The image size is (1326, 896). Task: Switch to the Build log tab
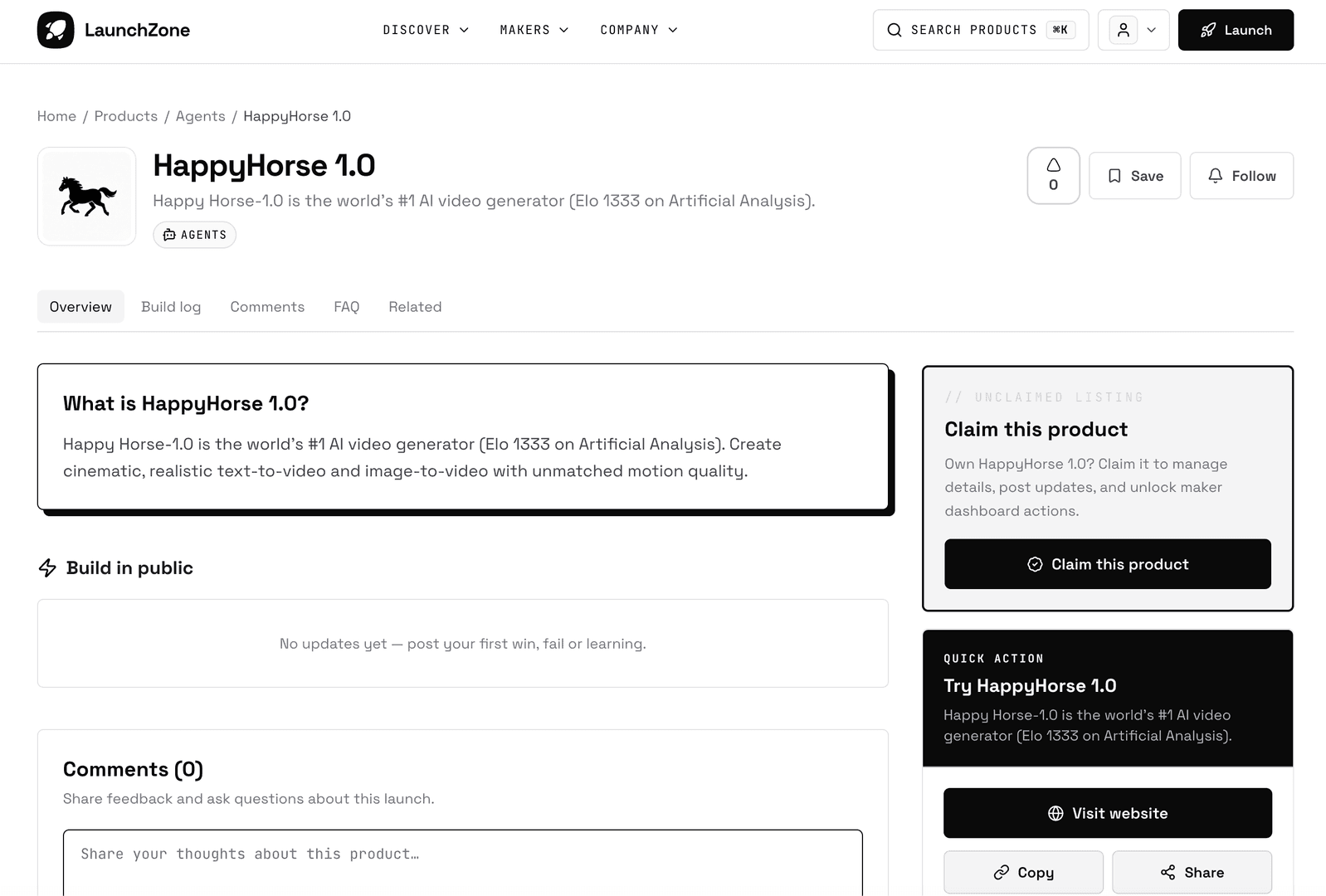coord(171,307)
